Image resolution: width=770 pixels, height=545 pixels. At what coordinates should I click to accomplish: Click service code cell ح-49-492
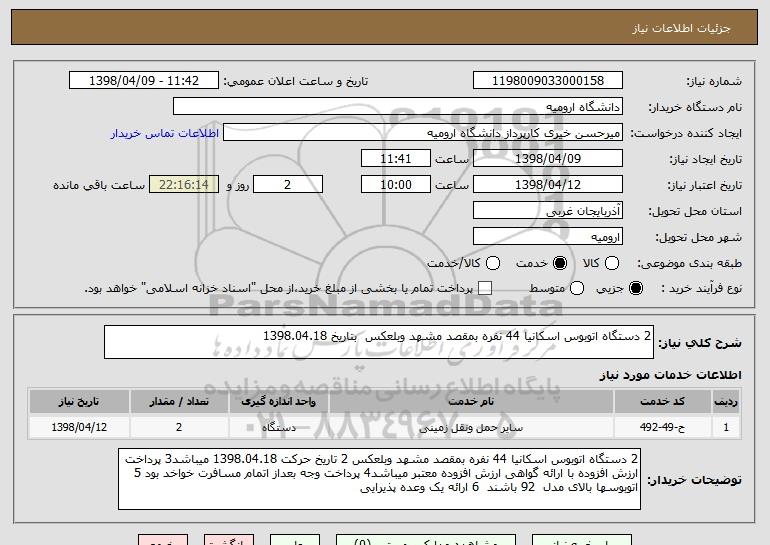coord(662,427)
